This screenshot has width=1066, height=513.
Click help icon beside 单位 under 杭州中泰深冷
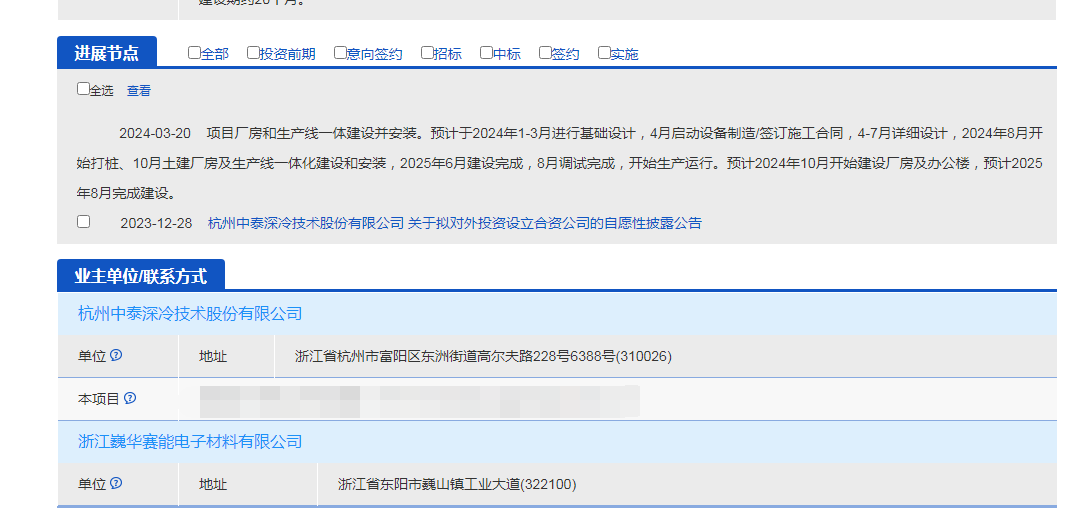pos(116,355)
